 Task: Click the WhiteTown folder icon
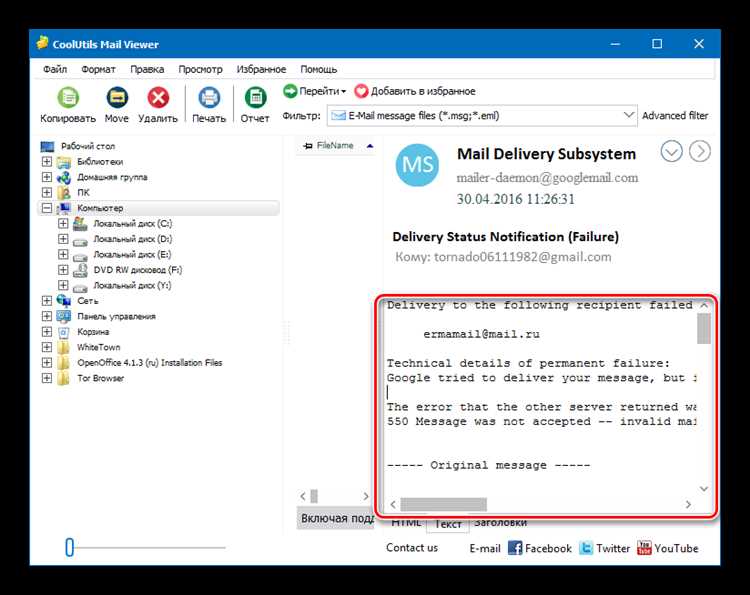click(x=64, y=347)
